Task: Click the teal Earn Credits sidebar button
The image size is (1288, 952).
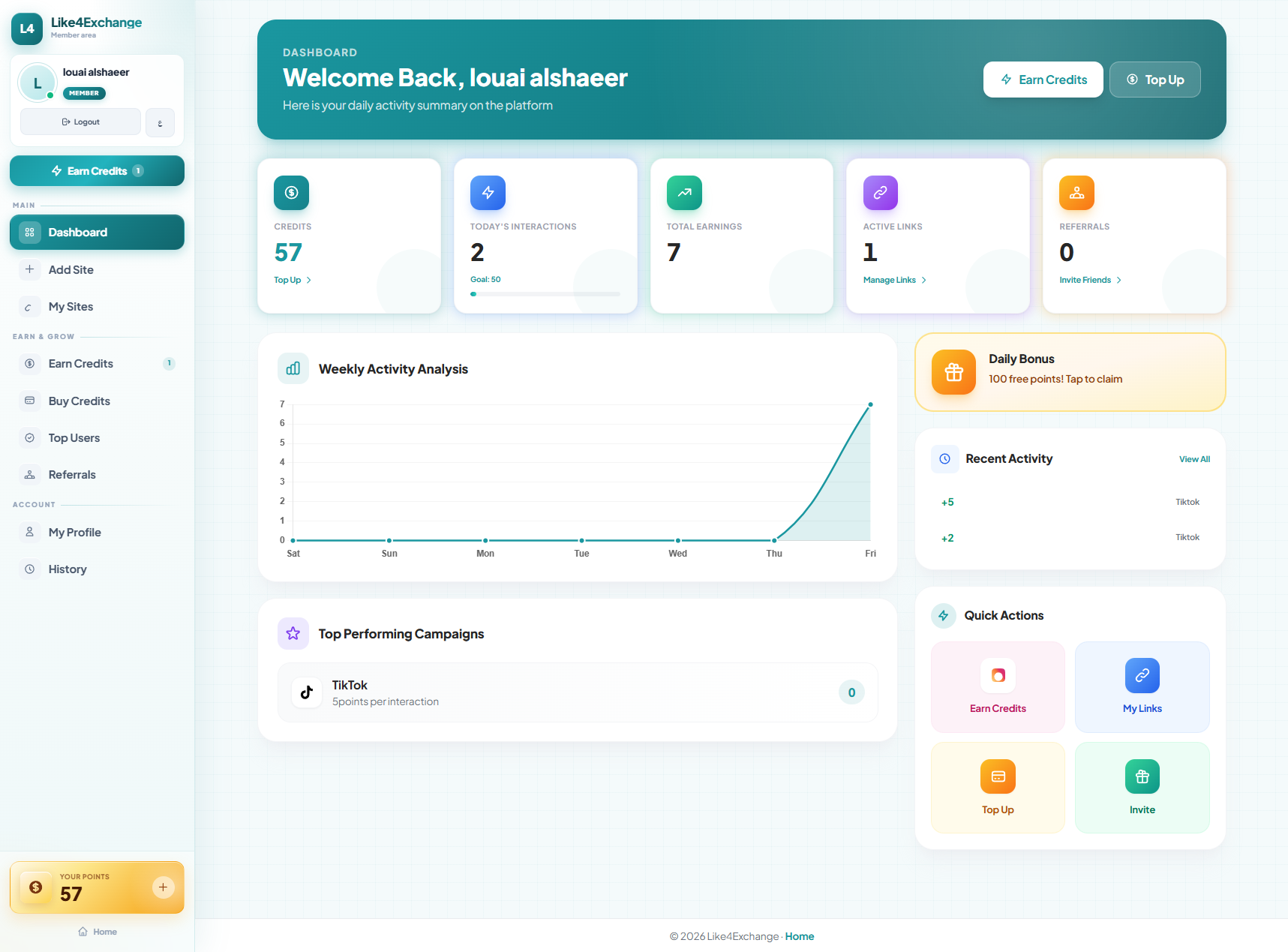Action: (x=97, y=171)
